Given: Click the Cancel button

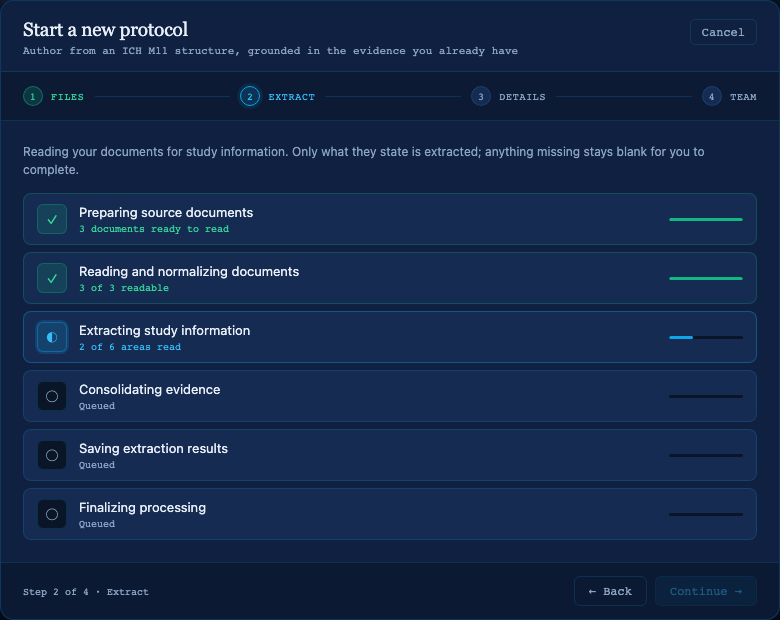Looking at the screenshot, I should coord(723,32).
